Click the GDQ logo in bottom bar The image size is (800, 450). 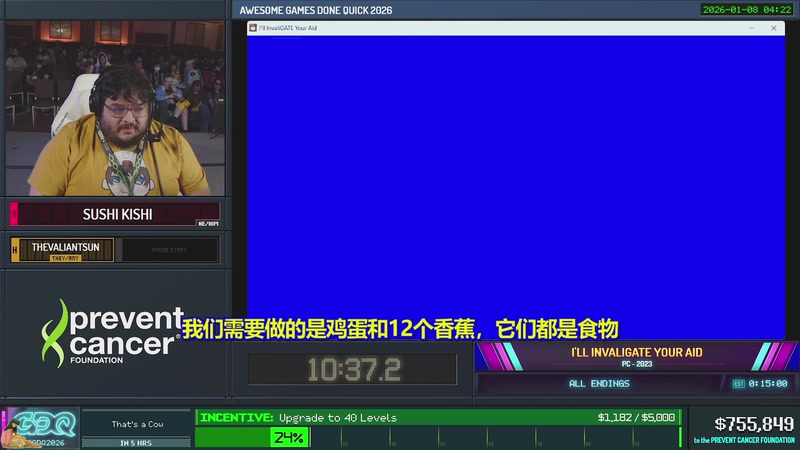(x=40, y=428)
